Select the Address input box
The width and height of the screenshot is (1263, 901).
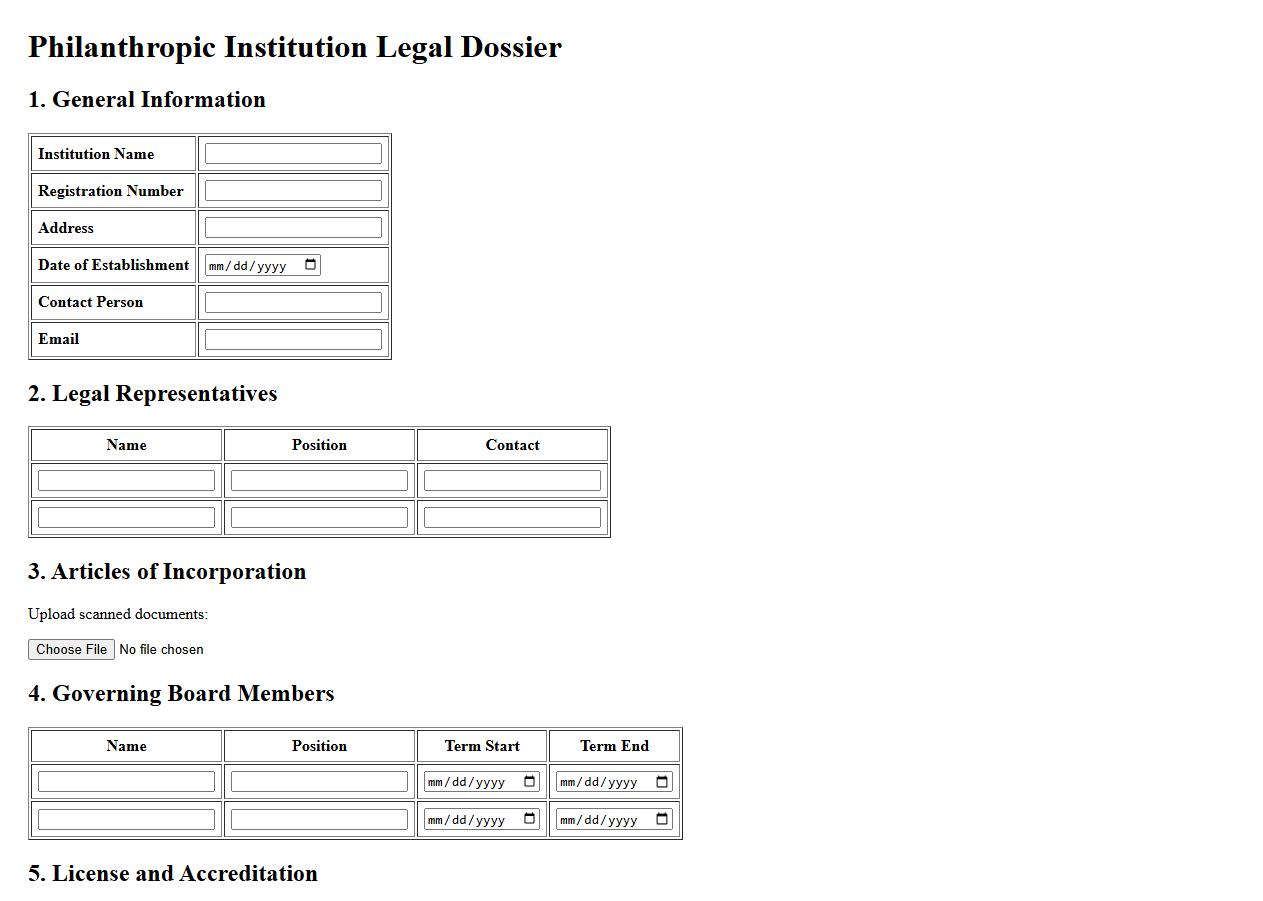tap(293, 228)
